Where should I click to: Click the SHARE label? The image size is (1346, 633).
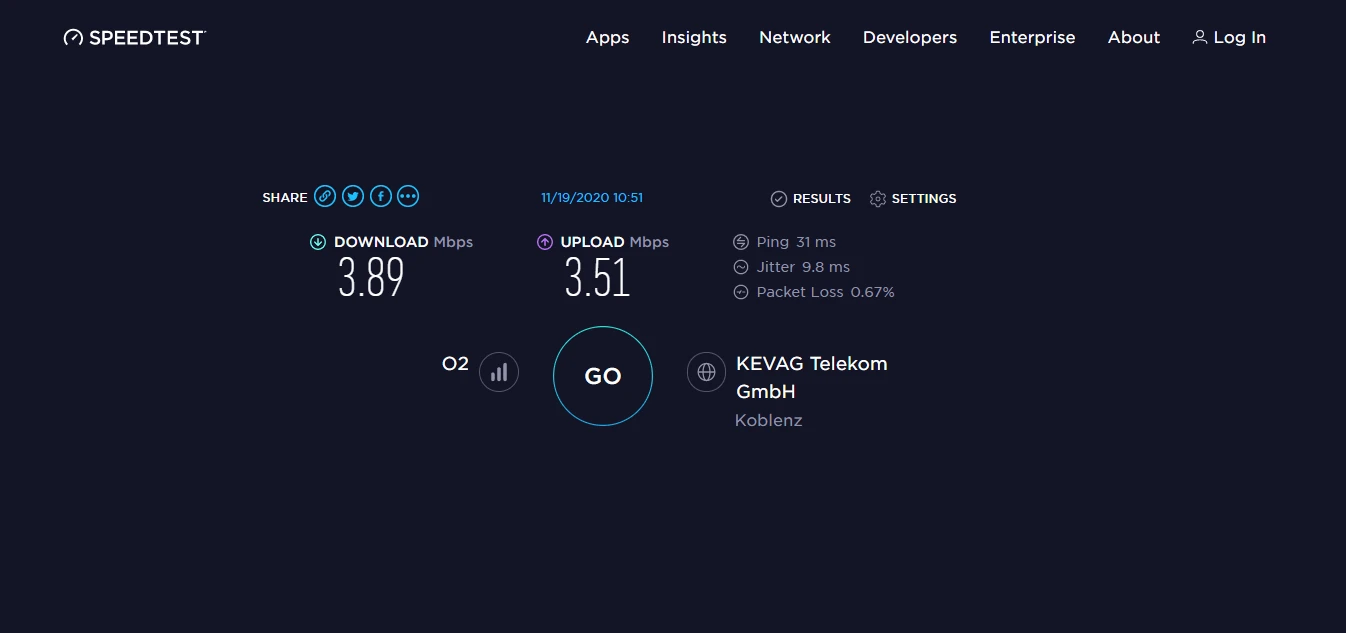coord(285,198)
